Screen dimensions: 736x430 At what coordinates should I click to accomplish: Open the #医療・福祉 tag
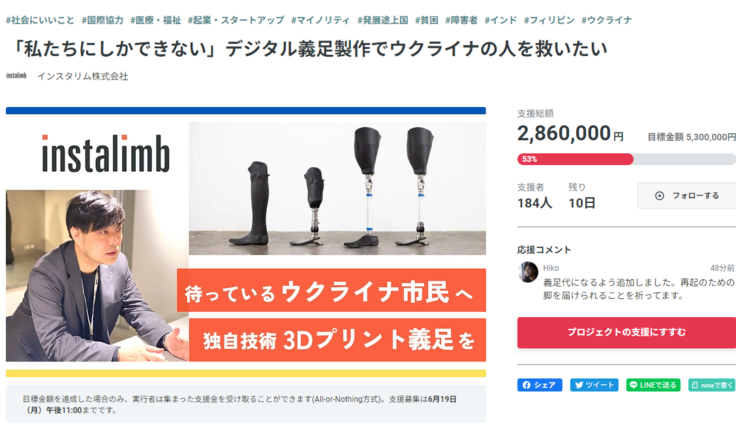coord(155,20)
